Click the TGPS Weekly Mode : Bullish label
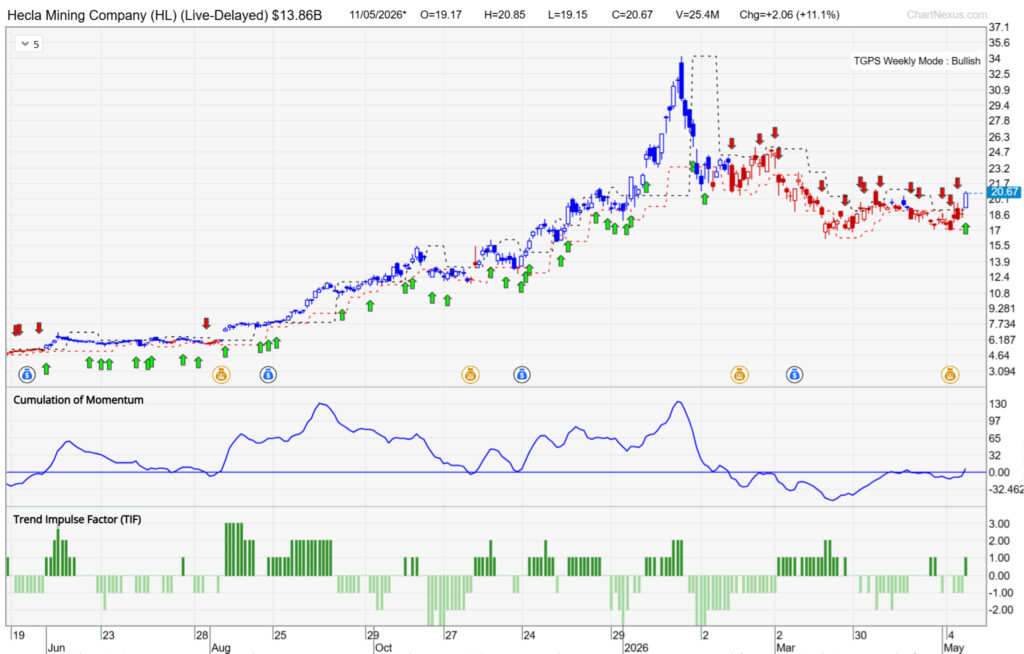Viewport: 1024px width, 654px height. coord(917,61)
